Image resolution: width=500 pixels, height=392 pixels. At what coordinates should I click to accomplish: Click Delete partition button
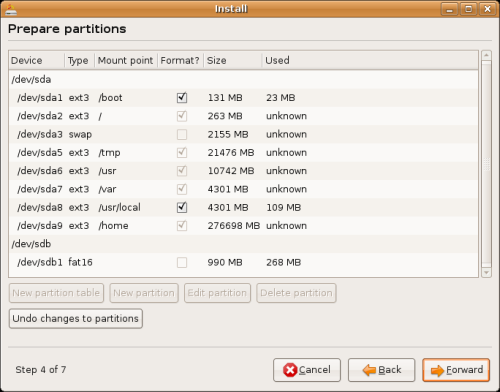pyautogui.click(x=296, y=293)
